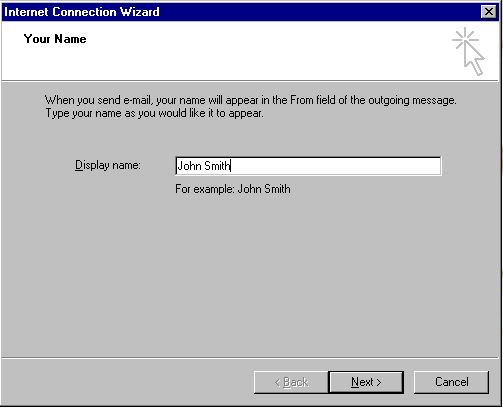
Task: Proceed with the Next button
Action: pos(366,382)
